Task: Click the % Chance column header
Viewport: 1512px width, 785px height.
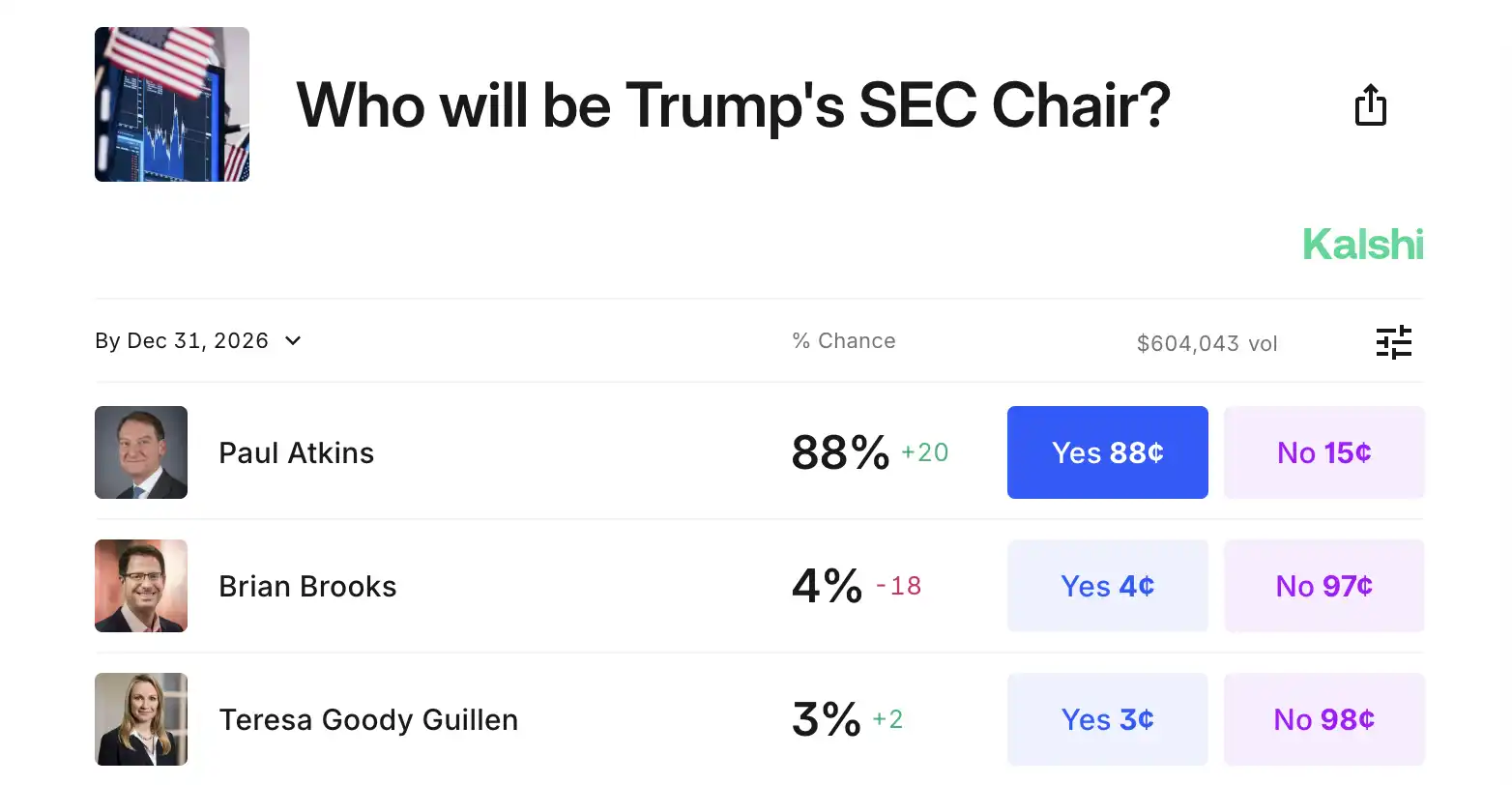Action: pyautogui.click(x=843, y=340)
